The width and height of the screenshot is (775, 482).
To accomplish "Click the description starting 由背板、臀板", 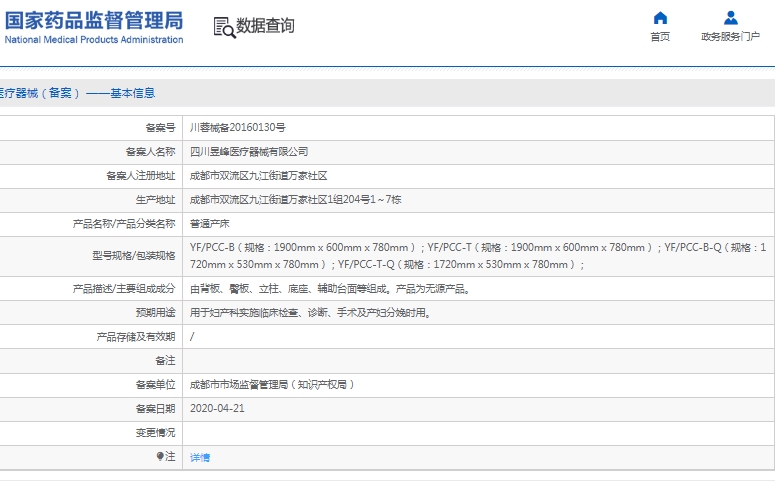I will point(330,289).
